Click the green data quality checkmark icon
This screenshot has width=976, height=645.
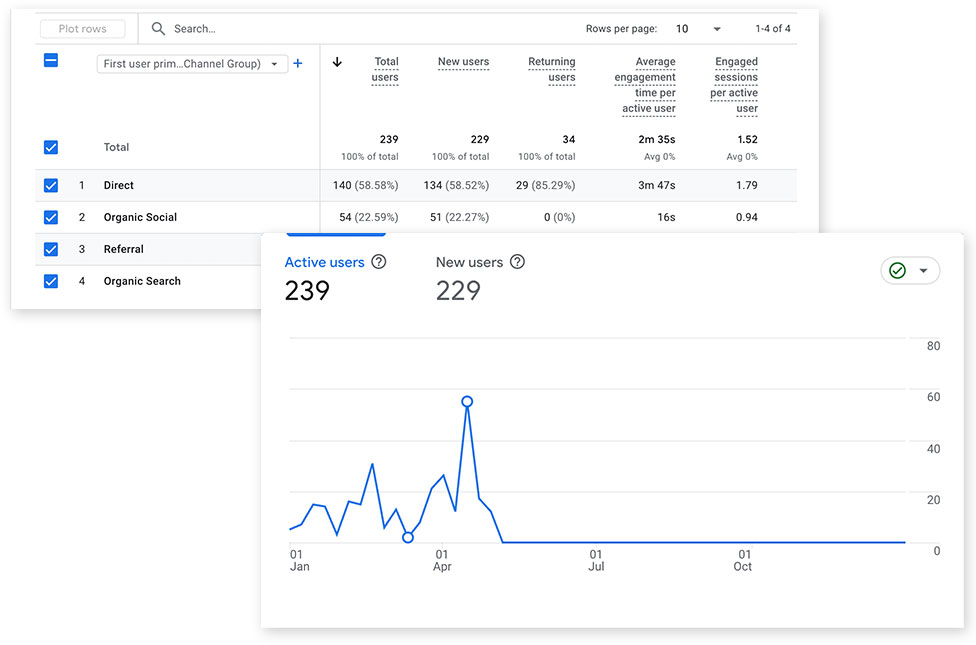[x=899, y=270]
